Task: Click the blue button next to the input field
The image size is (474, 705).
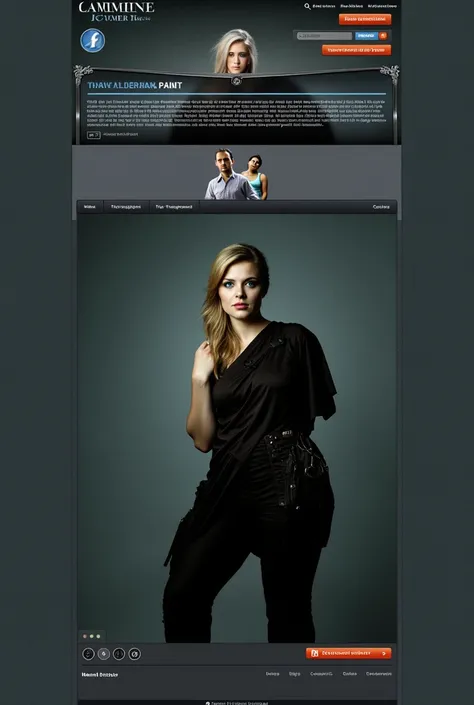Action: point(366,36)
